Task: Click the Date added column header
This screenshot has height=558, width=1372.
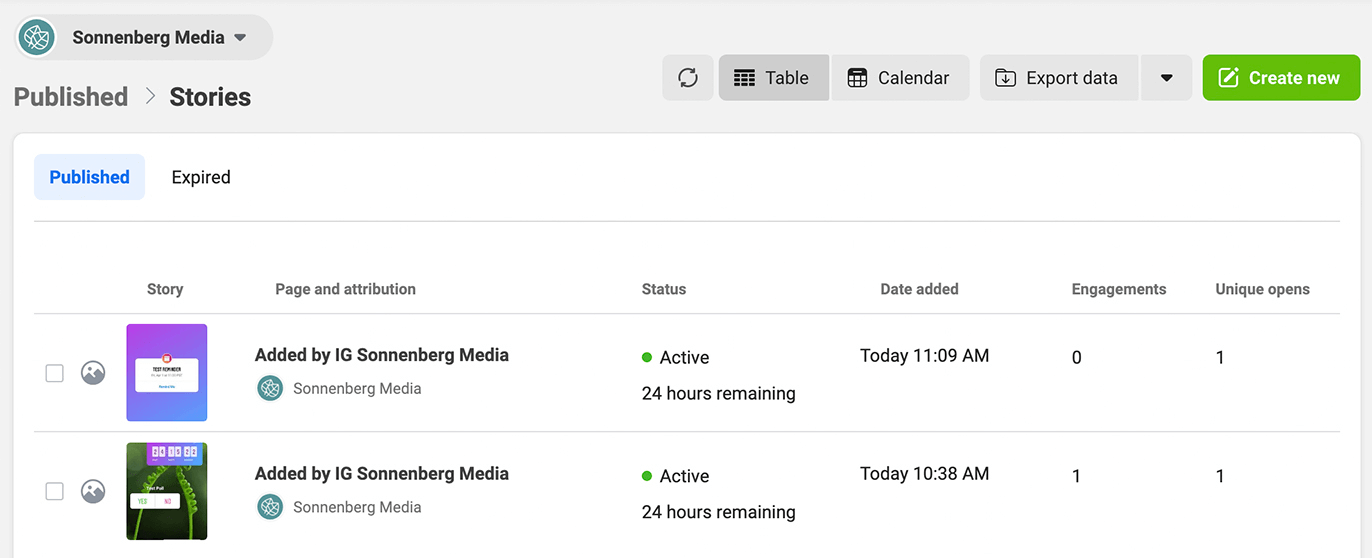Action: click(919, 289)
